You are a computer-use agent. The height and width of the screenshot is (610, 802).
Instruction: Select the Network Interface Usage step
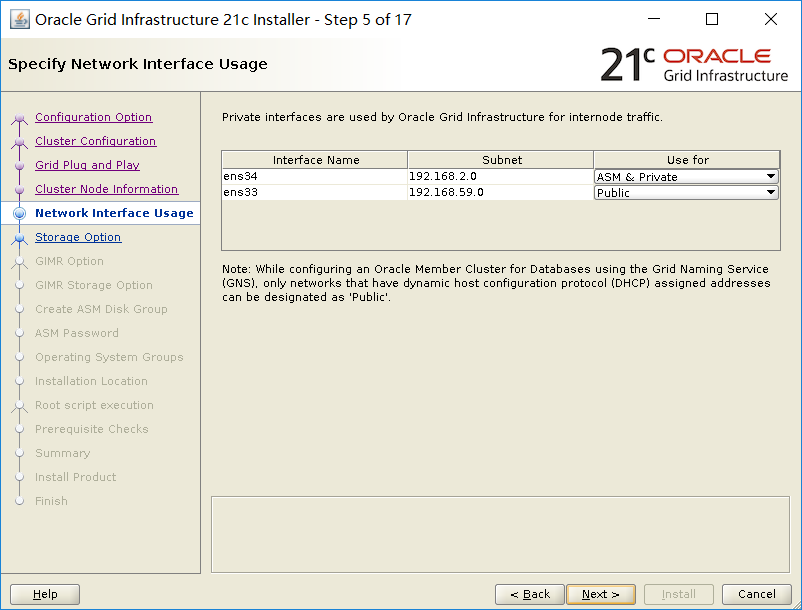pos(114,213)
